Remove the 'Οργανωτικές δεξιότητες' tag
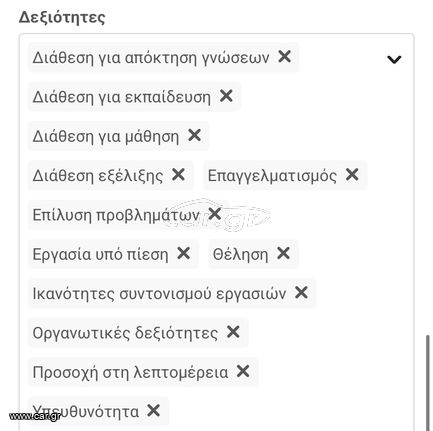Image resolution: width=433 pixels, height=431 pixels. [233, 332]
